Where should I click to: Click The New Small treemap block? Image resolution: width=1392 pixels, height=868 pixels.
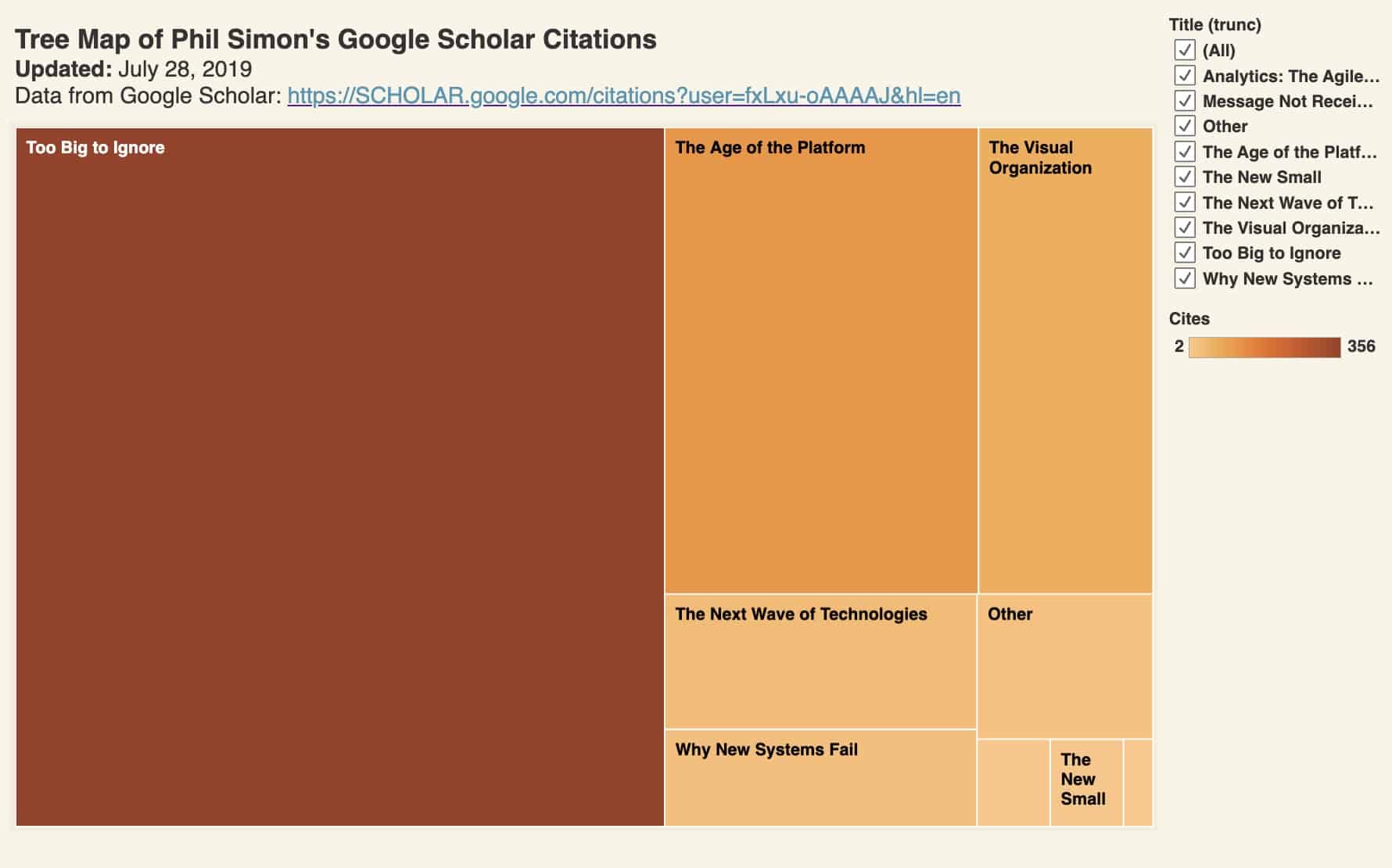pos(1086,783)
